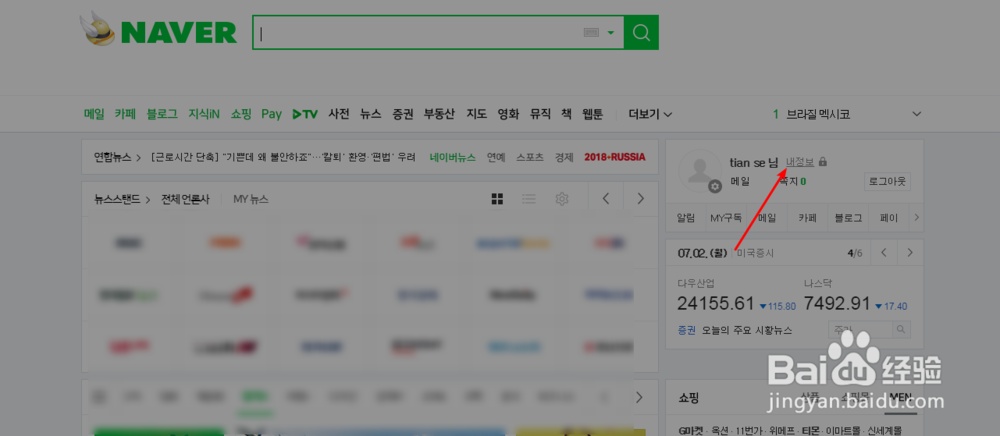The height and width of the screenshot is (436, 1000).
Task: Open 사전 in the top navigation
Action: point(339,114)
